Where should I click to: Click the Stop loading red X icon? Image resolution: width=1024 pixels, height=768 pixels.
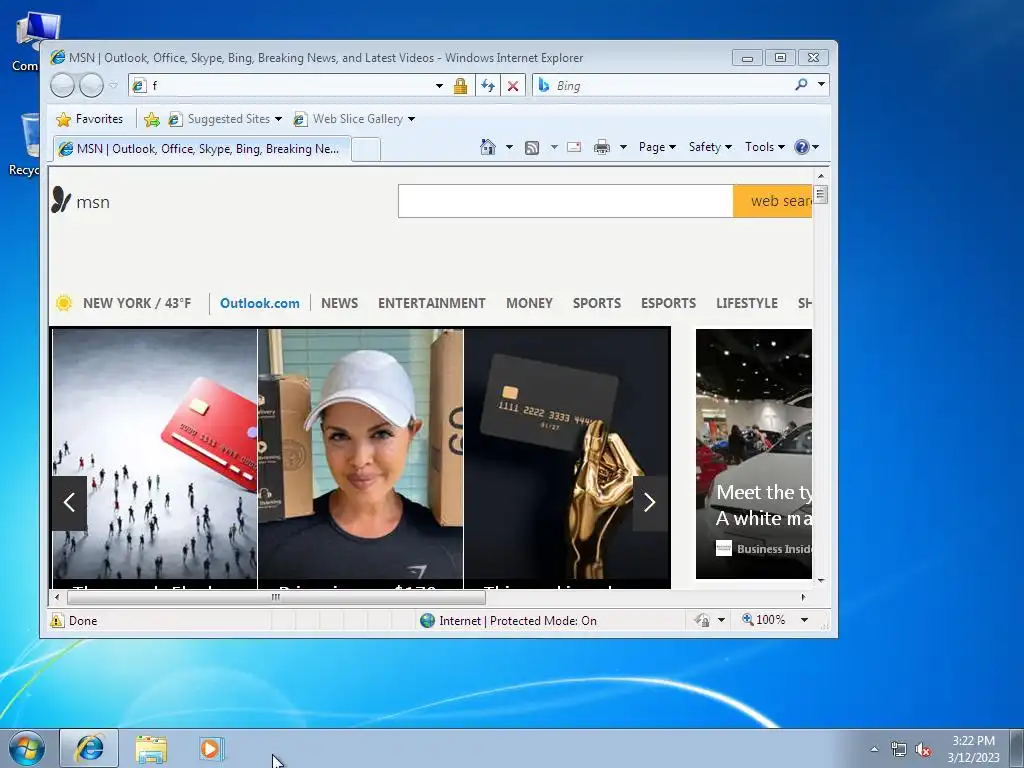tap(513, 86)
